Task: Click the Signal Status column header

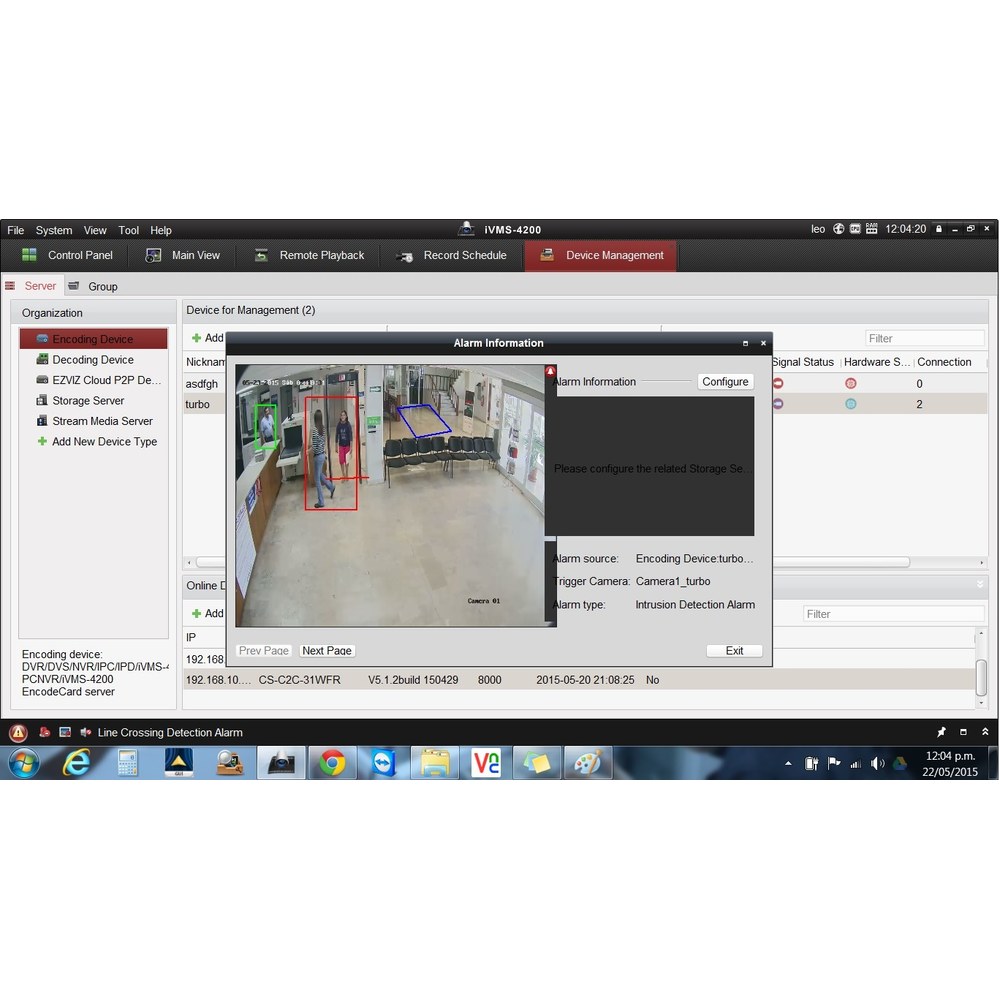Action: 804,362
